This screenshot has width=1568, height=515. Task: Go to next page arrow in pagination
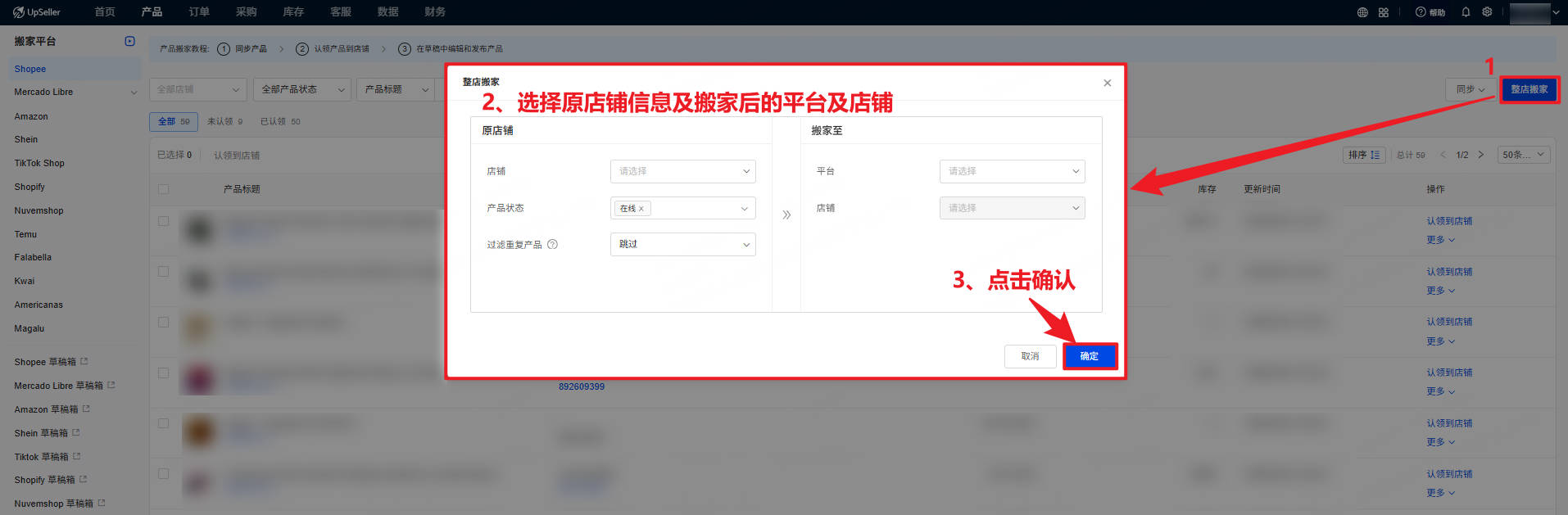point(1481,155)
